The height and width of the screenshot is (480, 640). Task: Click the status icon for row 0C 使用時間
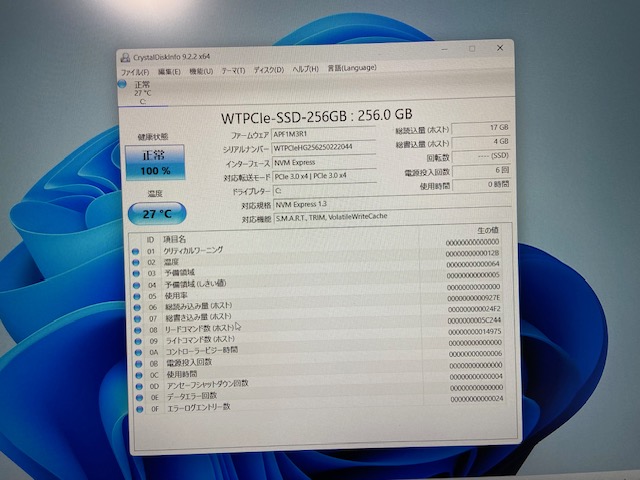point(139,375)
